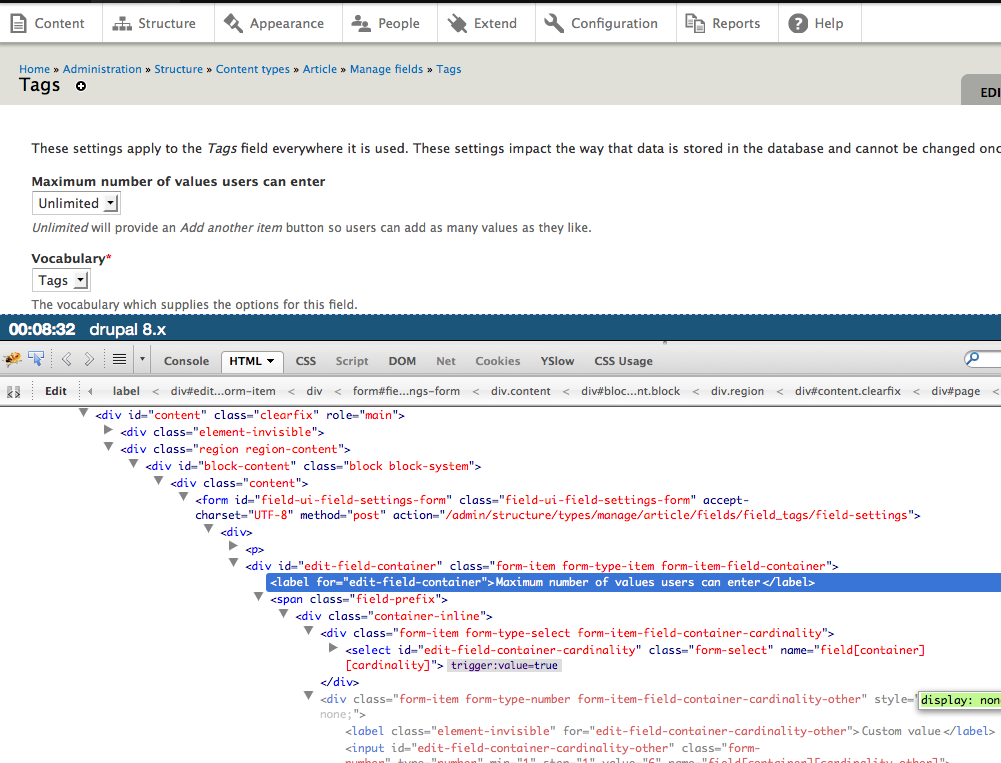1001x763 pixels.
Task: Collapse the div id content node
Action: [83, 413]
